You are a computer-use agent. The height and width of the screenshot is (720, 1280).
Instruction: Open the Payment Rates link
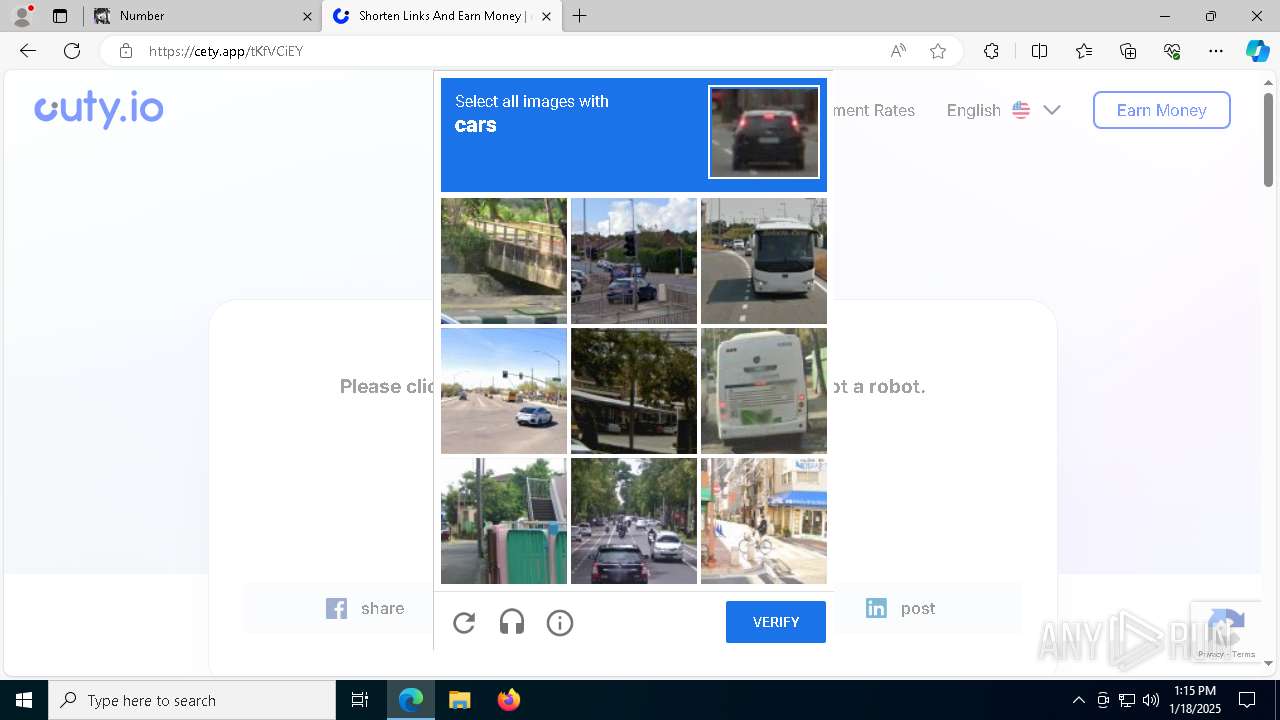[x=872, y=110]
